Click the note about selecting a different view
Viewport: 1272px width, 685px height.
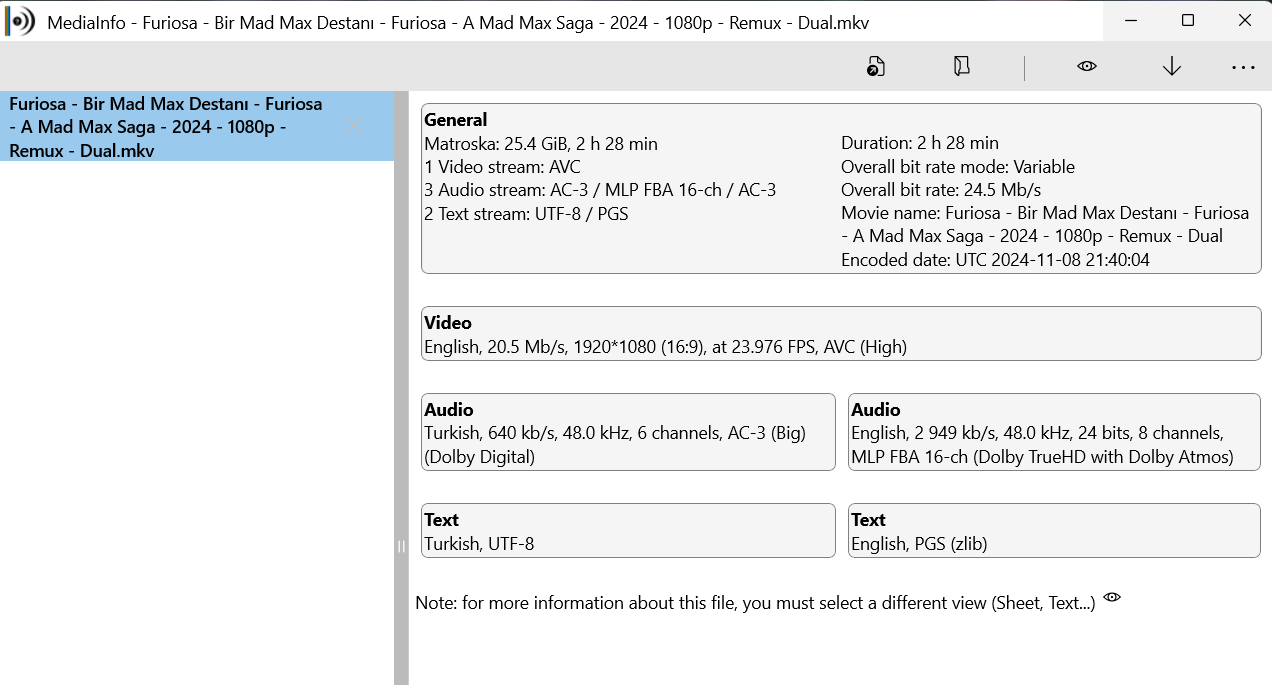tap(755, 604)
